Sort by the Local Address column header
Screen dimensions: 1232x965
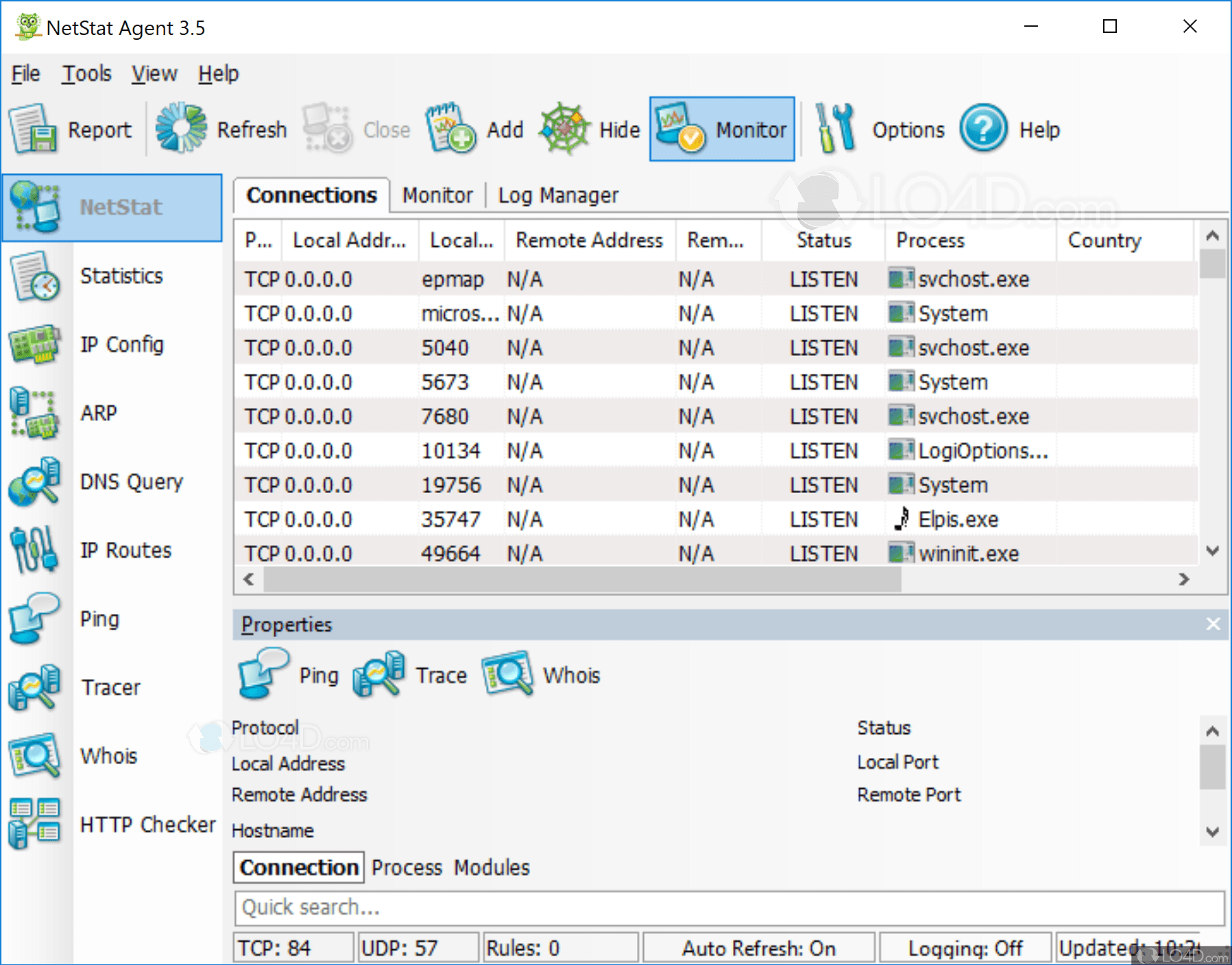click(x=350, y=241)
